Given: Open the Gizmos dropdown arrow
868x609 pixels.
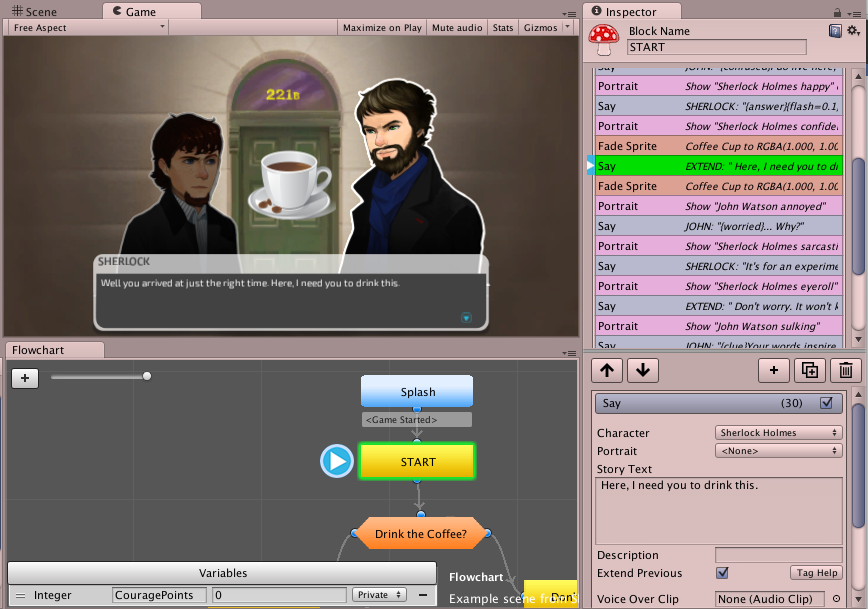Looking at the screenshot, I should [567, 27].
